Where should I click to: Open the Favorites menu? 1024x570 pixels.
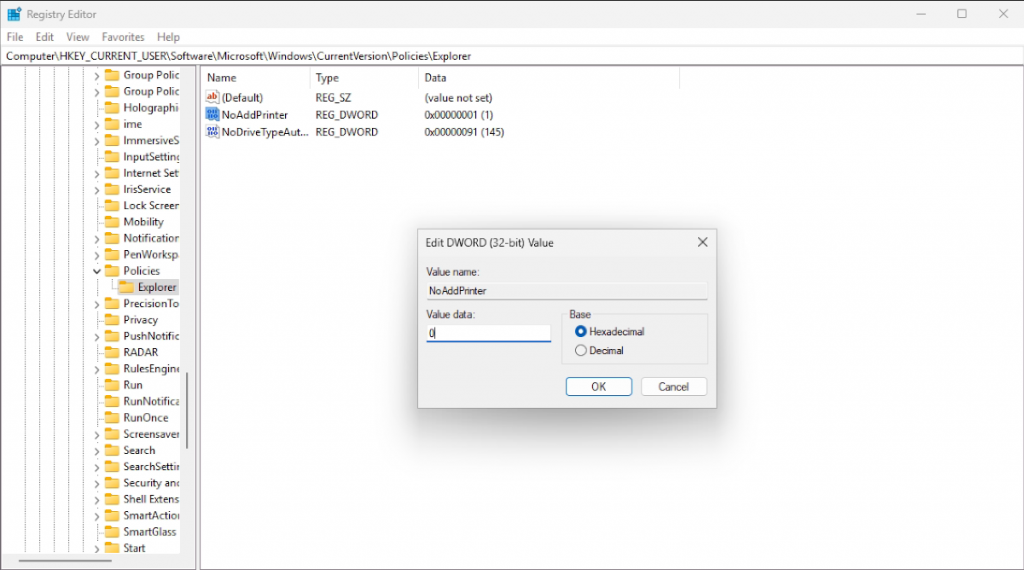[x=123, y=37]
